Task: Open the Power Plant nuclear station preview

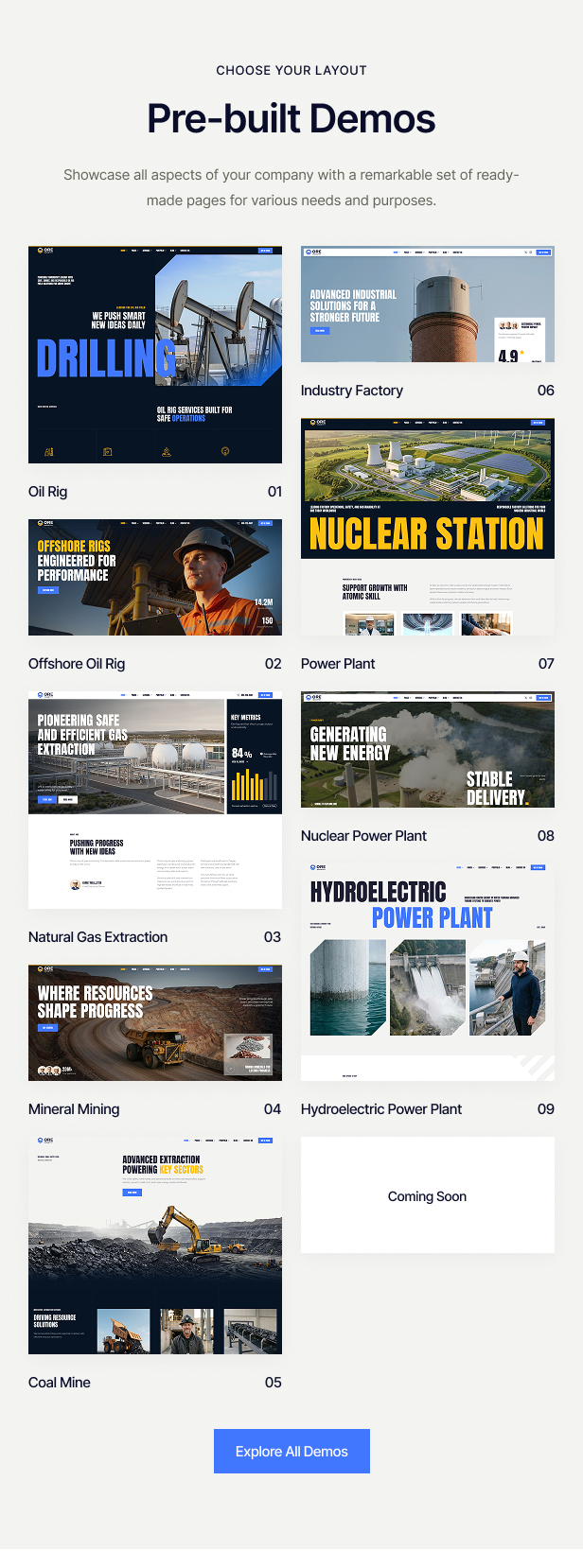Action: point(428,527)
